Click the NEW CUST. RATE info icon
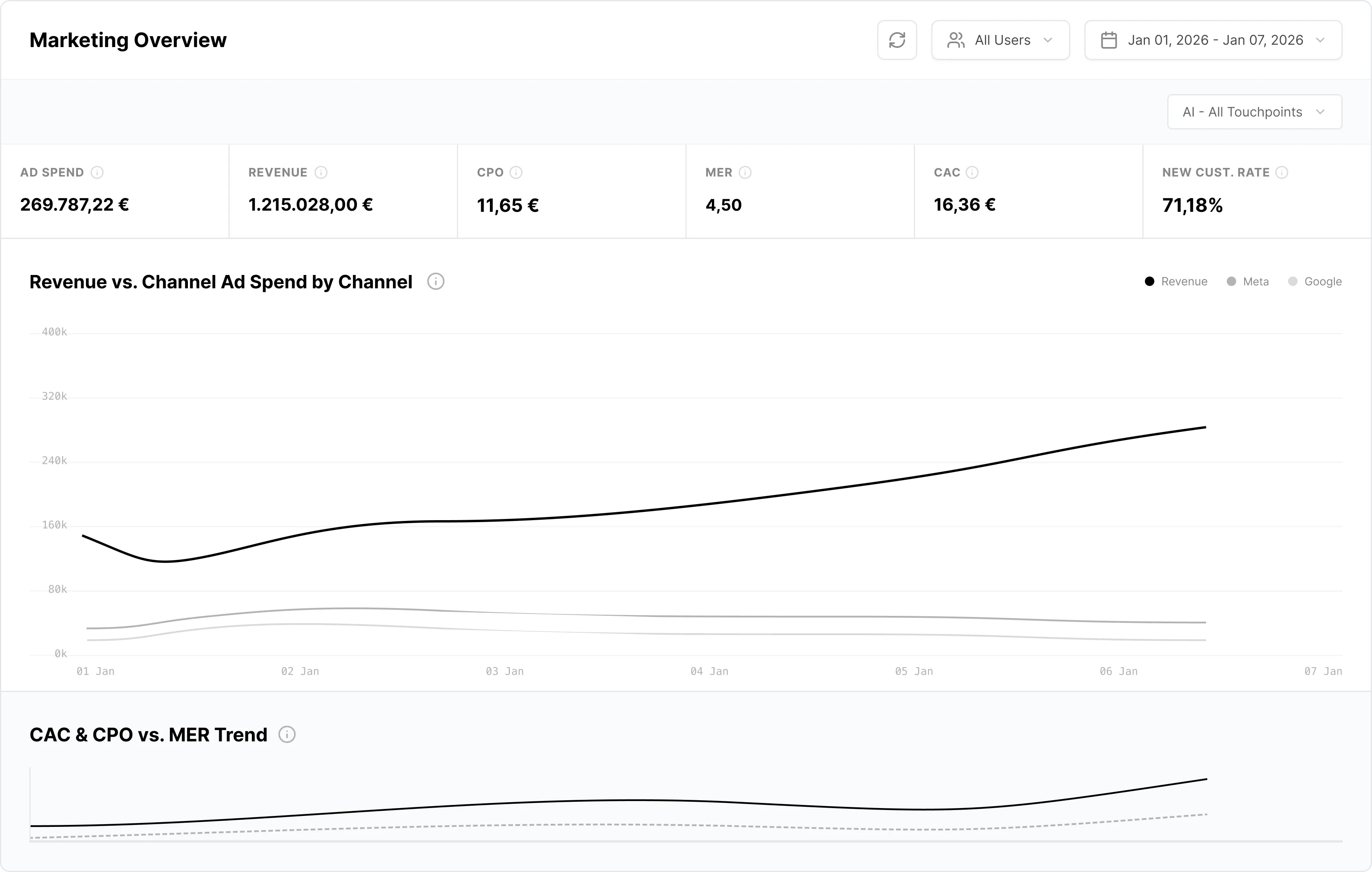Image resolution: width=1372 pixels, height=872 pixels. pos(1281,172)
